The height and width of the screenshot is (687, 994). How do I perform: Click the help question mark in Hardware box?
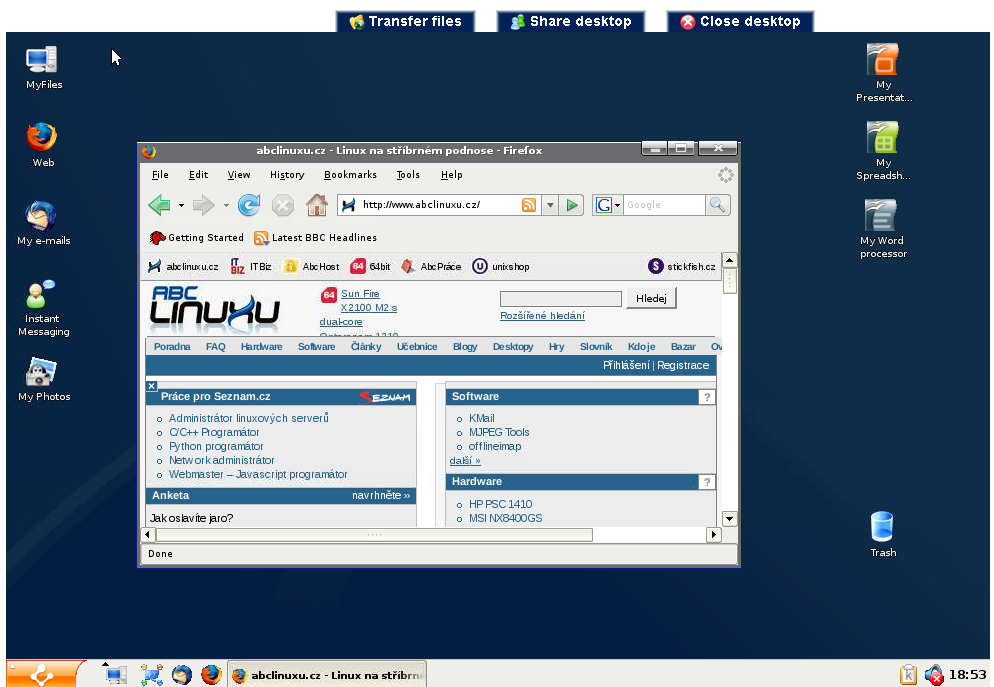click(x=707, y=482)
